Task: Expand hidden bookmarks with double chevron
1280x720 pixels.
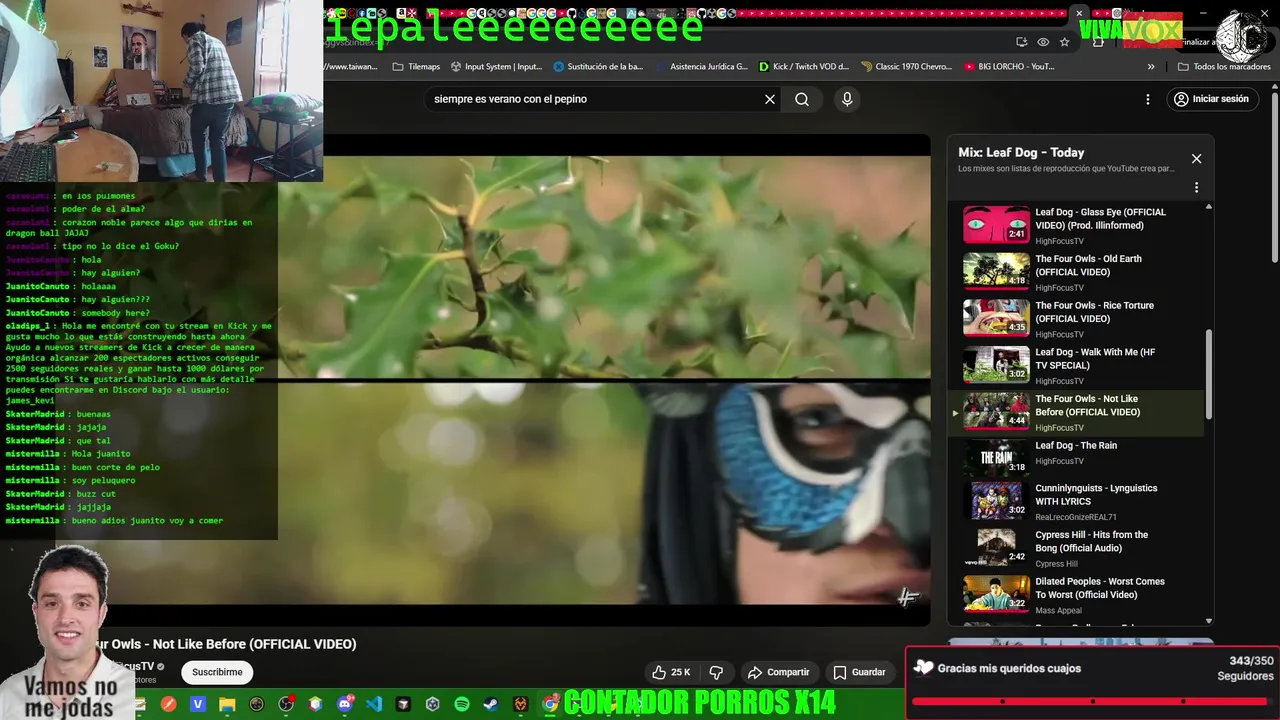Action: [1151, 67]
